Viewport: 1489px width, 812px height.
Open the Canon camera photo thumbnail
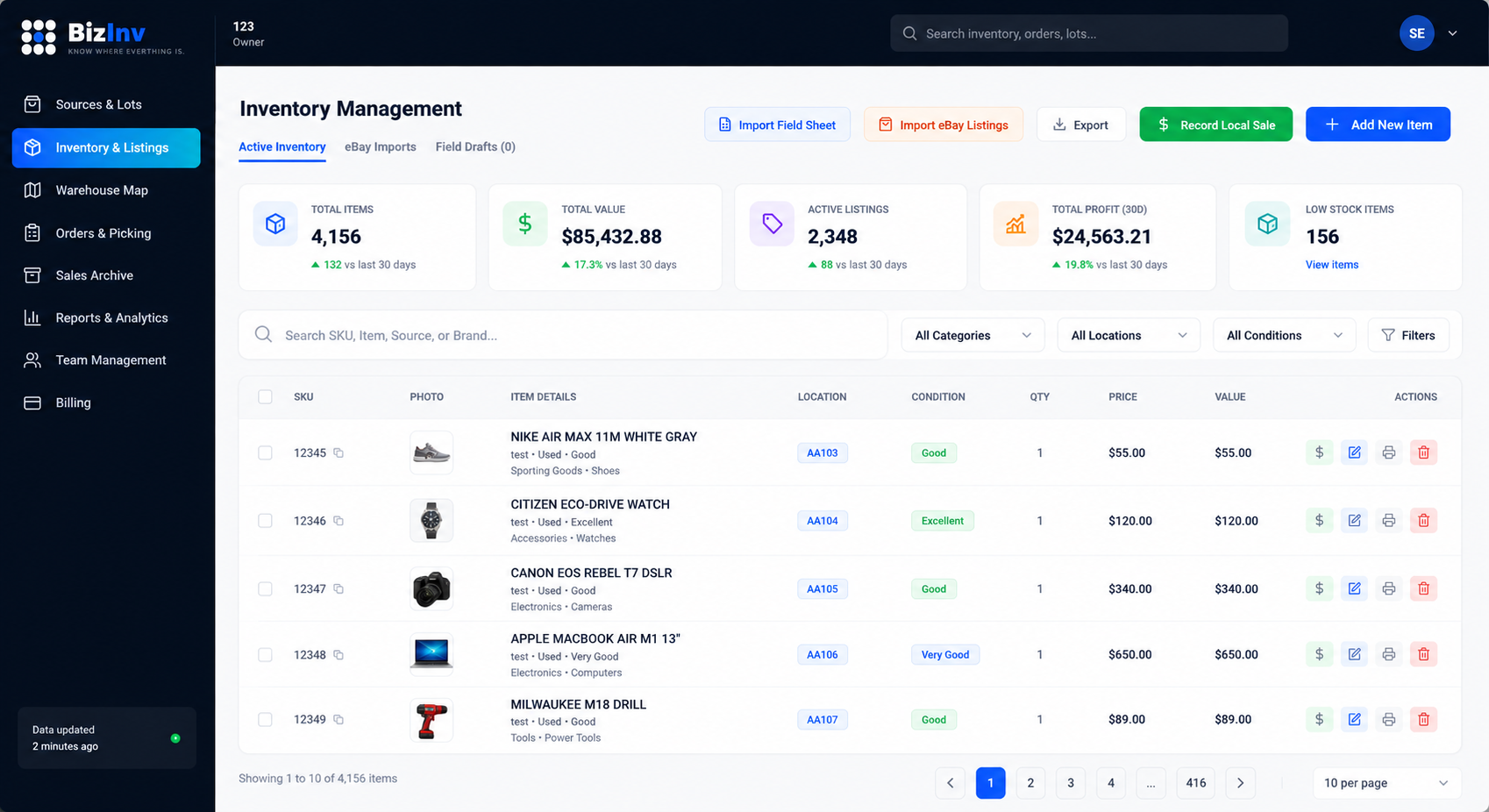click(431, 588)
